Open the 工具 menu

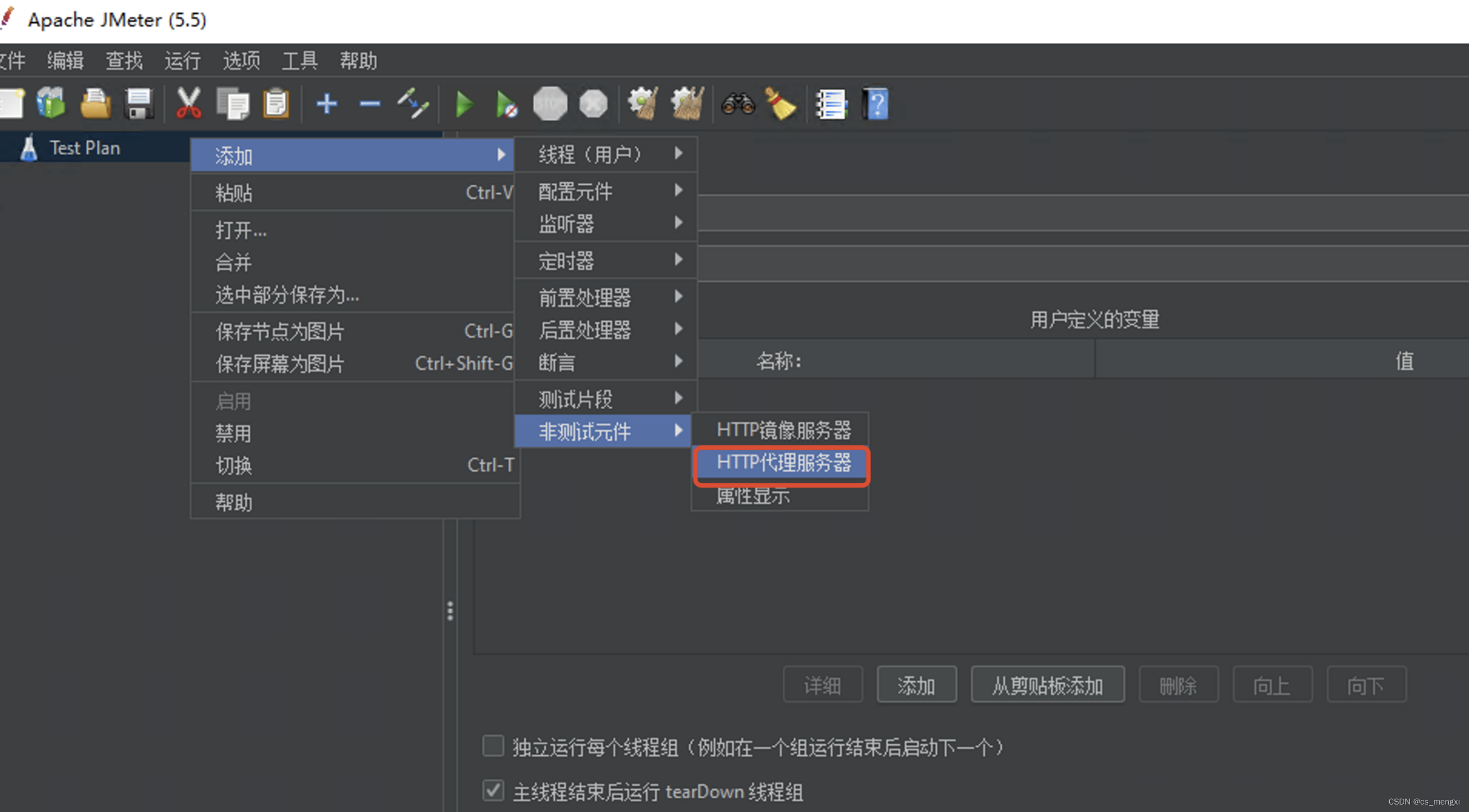[x=300, y=60]
